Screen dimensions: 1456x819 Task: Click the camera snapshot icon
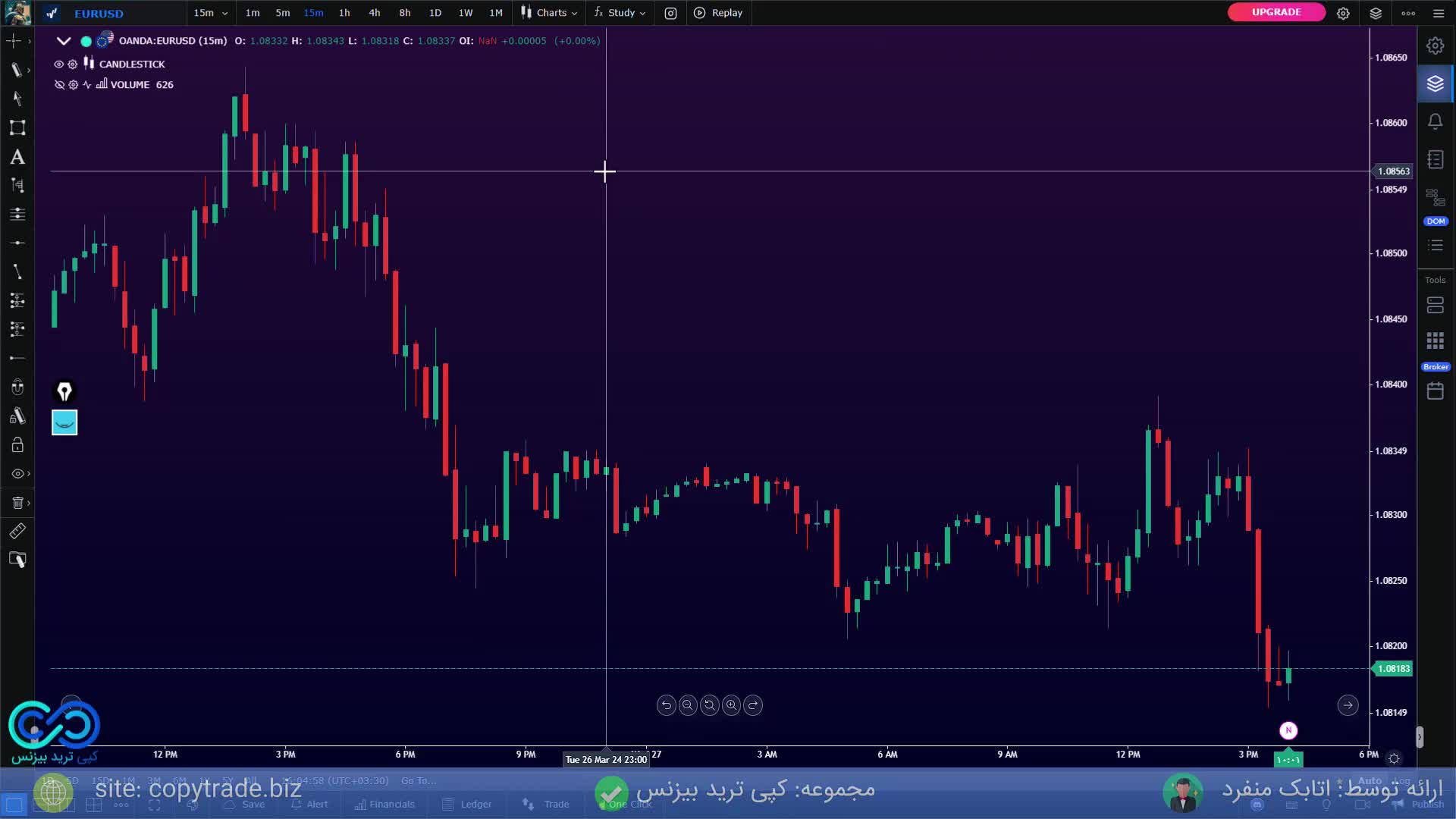tap(670, 13)
